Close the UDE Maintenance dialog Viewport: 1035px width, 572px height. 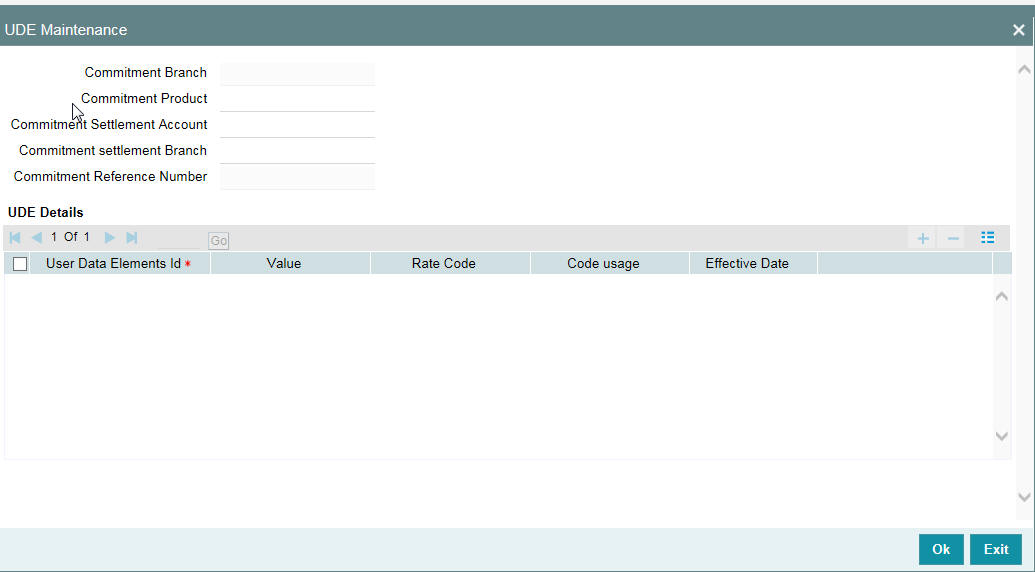click(1018, 30)
